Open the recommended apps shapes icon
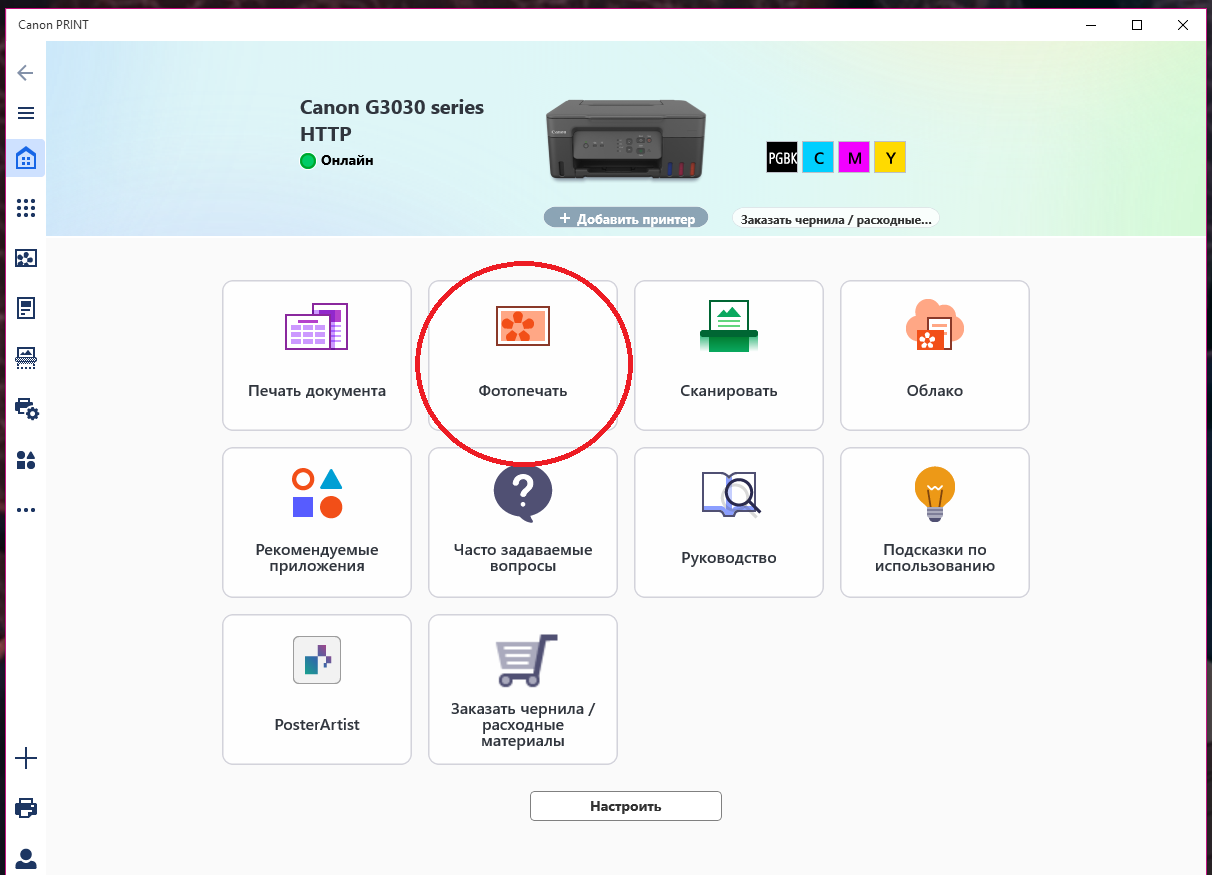Viewport: 1212px width, 875px height. point(26,460)
